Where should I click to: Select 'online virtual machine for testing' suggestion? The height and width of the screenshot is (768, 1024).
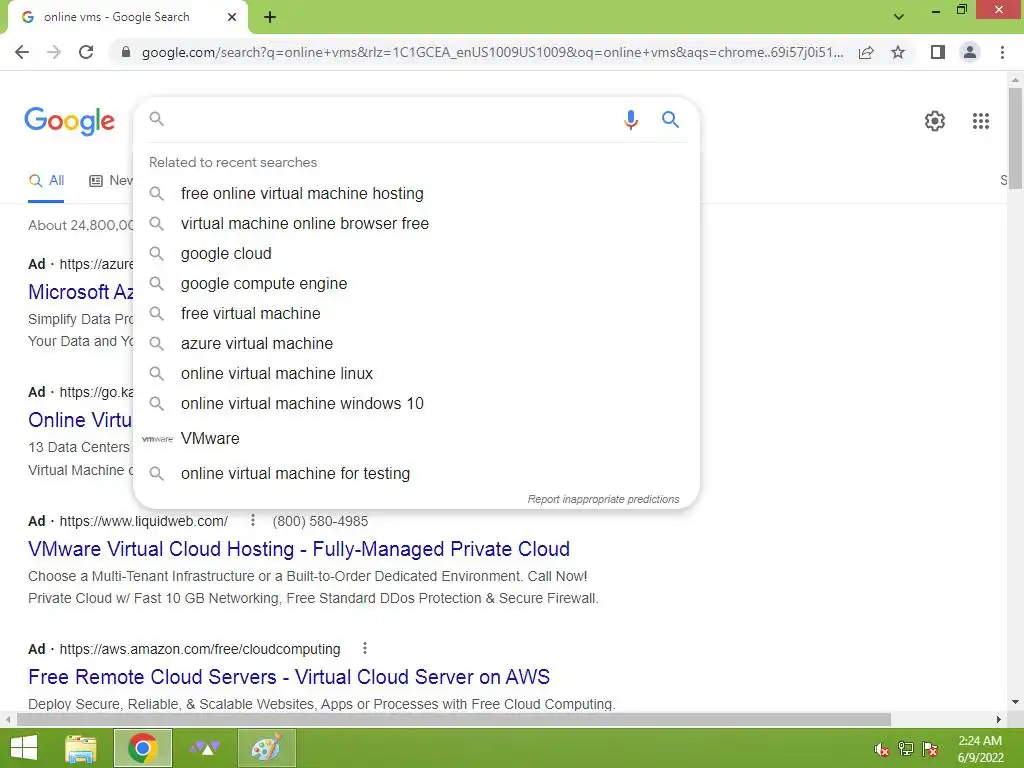(x=416, y=473)
